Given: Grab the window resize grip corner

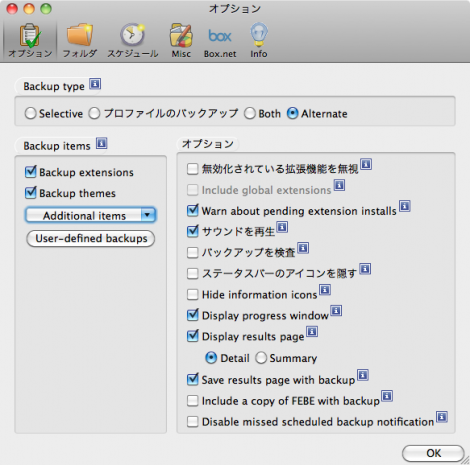Looking at the screenshot, I should [x=465, y=460].
